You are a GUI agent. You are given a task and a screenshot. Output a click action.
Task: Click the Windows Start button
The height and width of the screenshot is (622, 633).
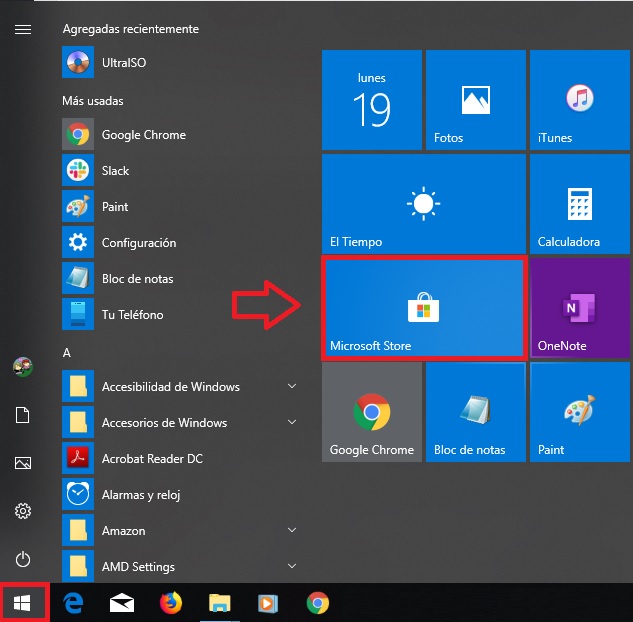(x=23, y=602)
